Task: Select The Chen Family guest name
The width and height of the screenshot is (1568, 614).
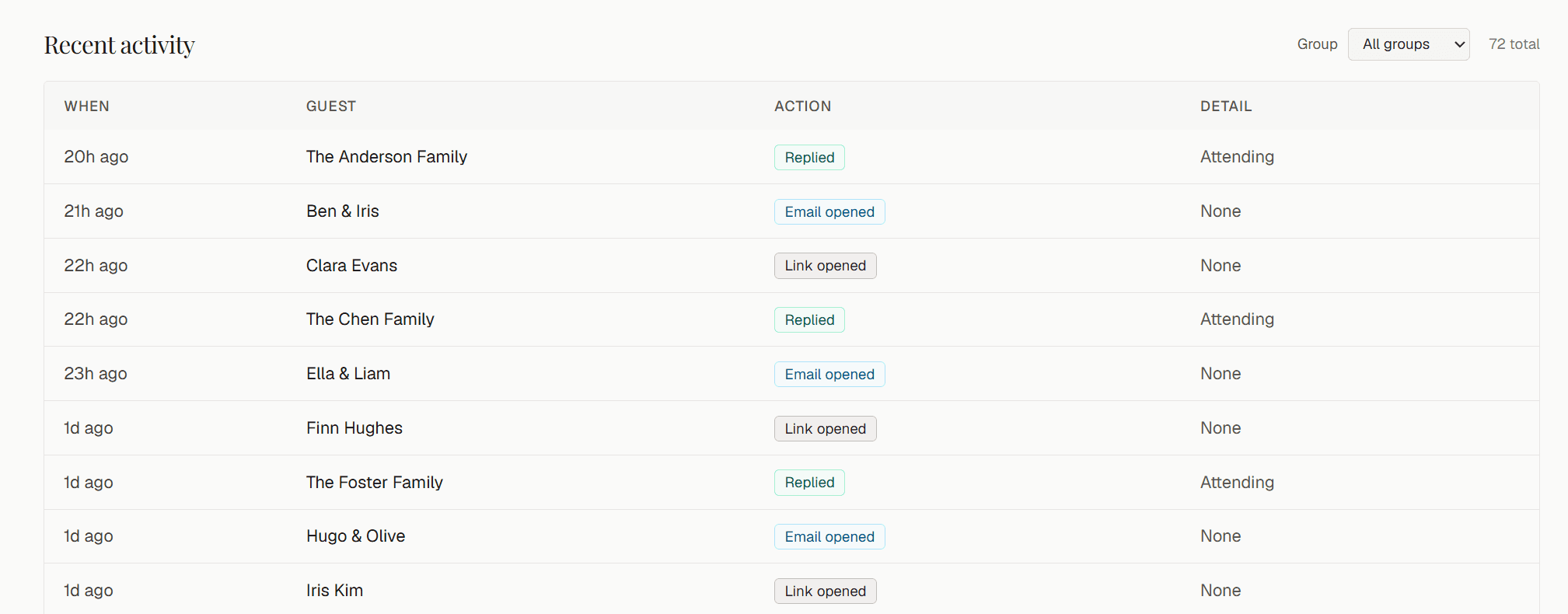Action: [370, 319]
